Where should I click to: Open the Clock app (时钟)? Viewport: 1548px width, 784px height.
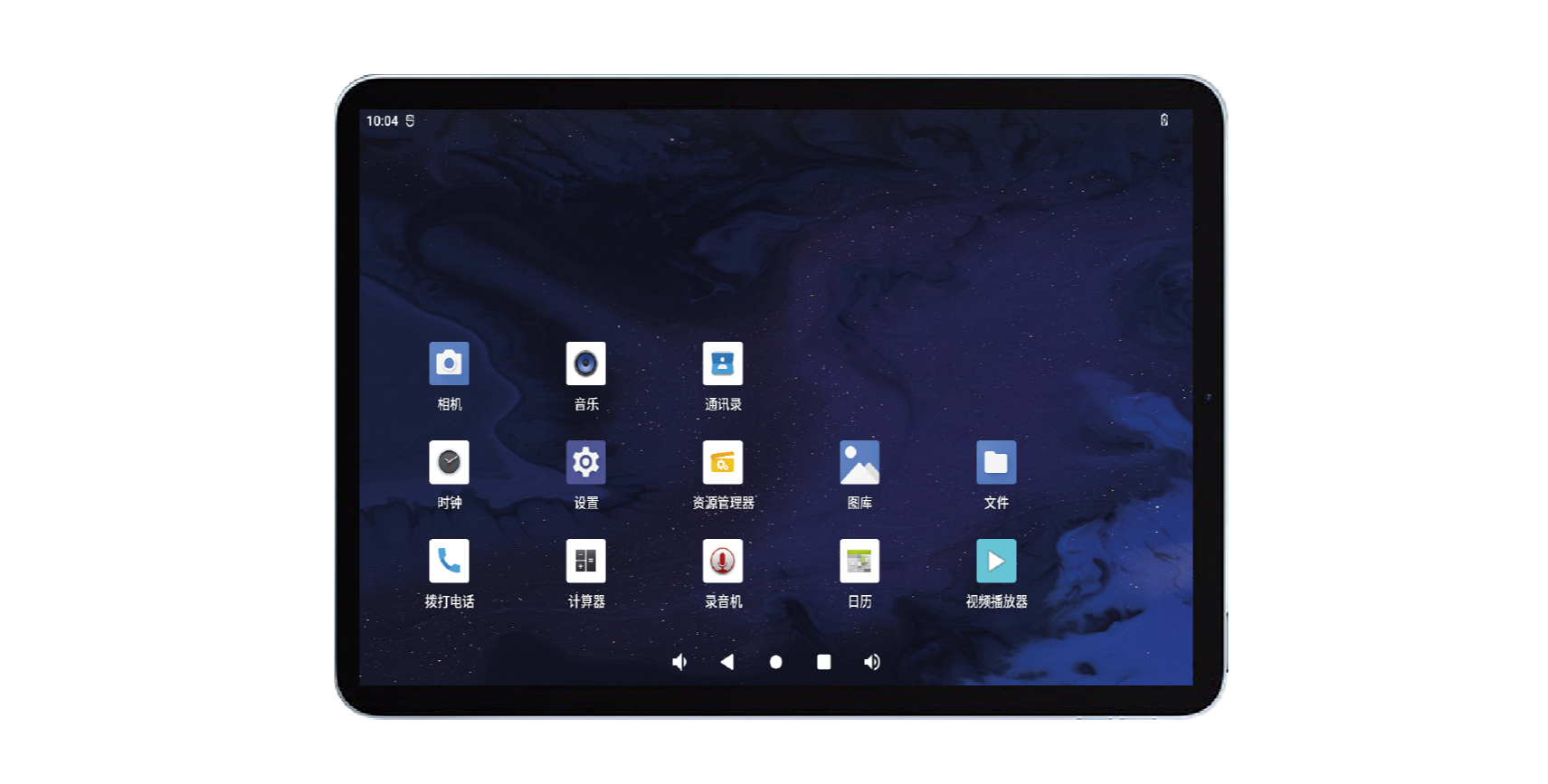[449, 462]
